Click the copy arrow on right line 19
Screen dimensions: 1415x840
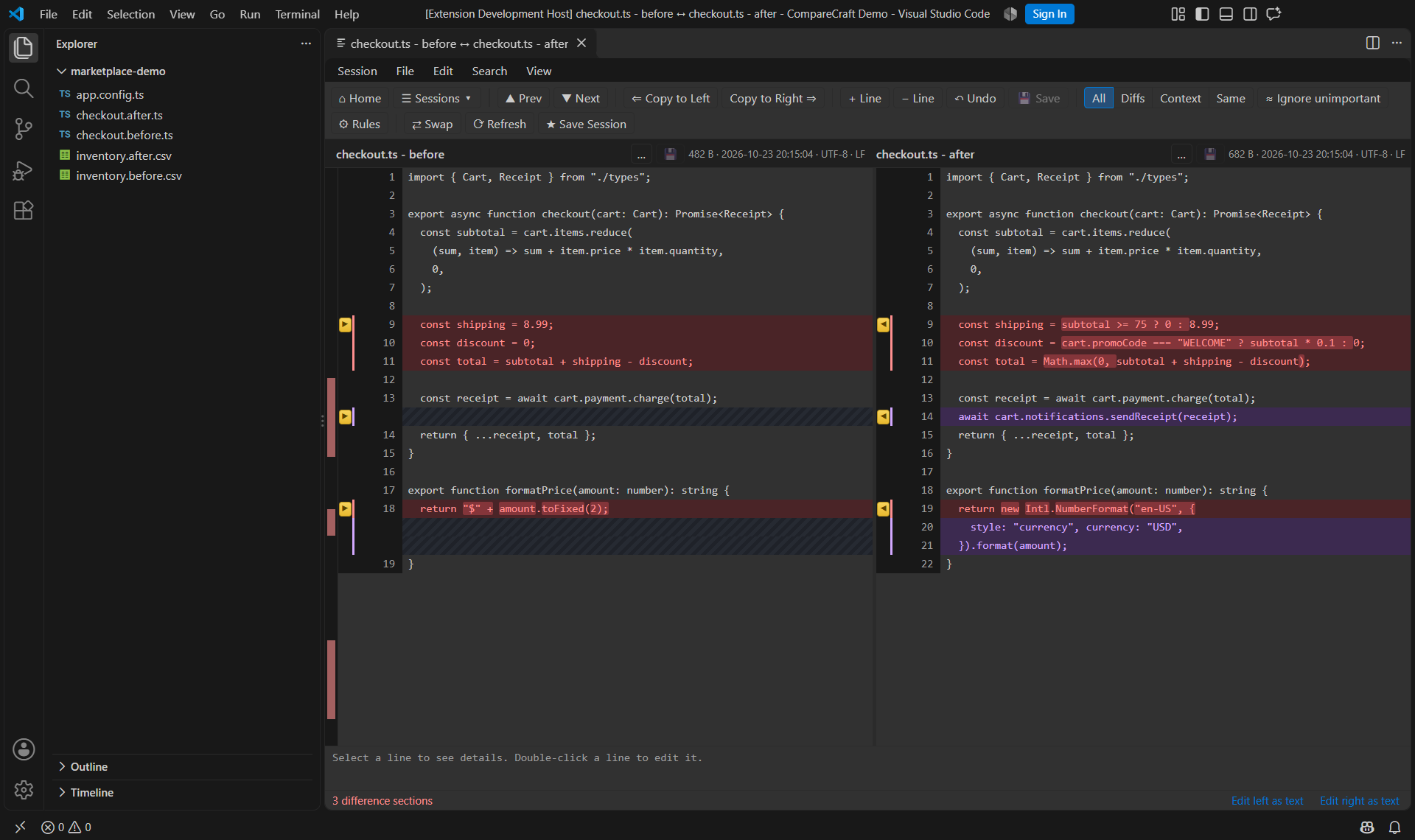(883, 508)
